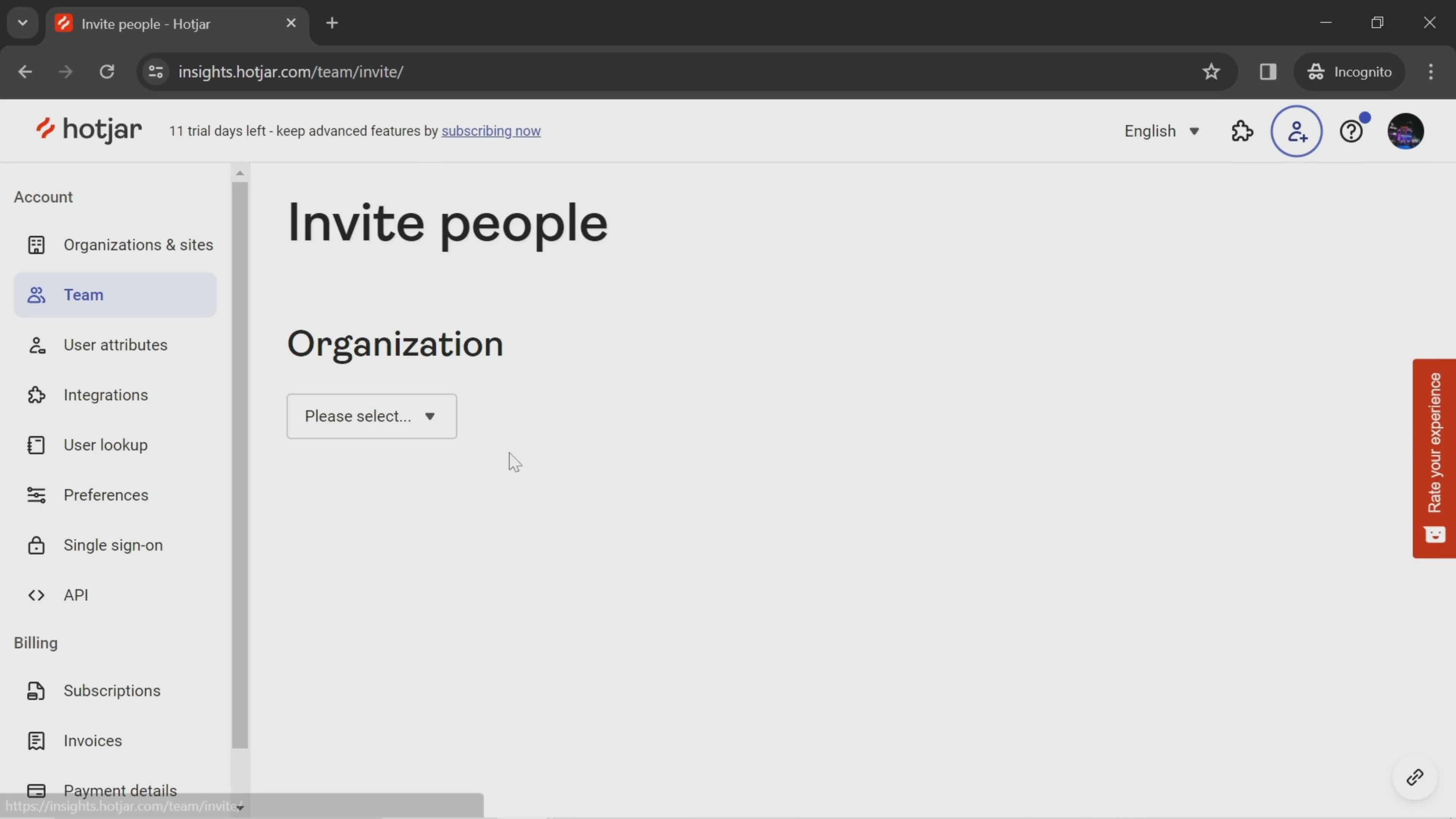
Task: Click the subscribing now link
Action: [x=491, y=130]
